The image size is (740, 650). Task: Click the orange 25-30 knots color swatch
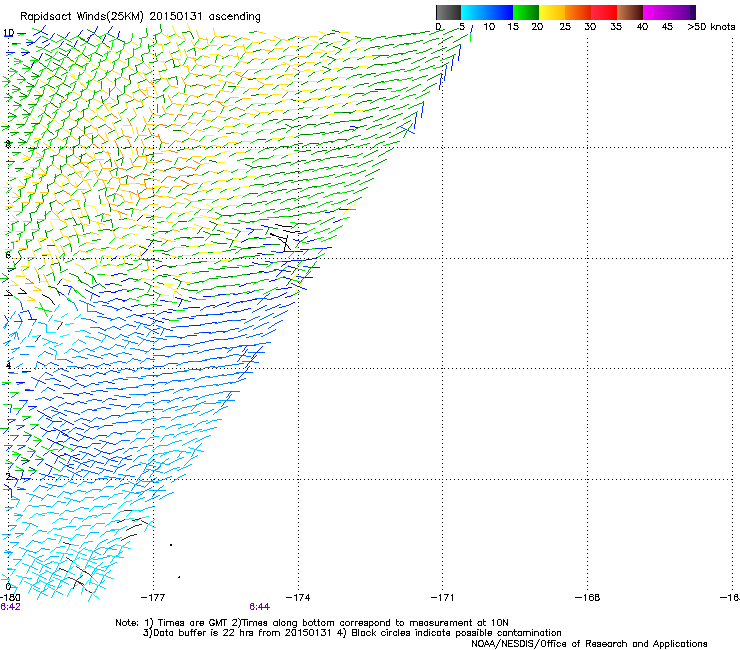[578, 12]
